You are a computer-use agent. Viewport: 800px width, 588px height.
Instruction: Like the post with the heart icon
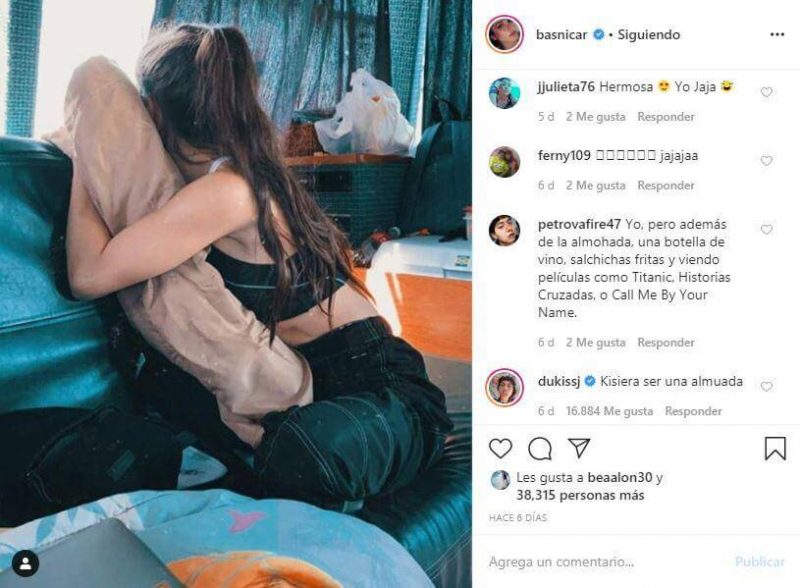[x=500, y=449]
